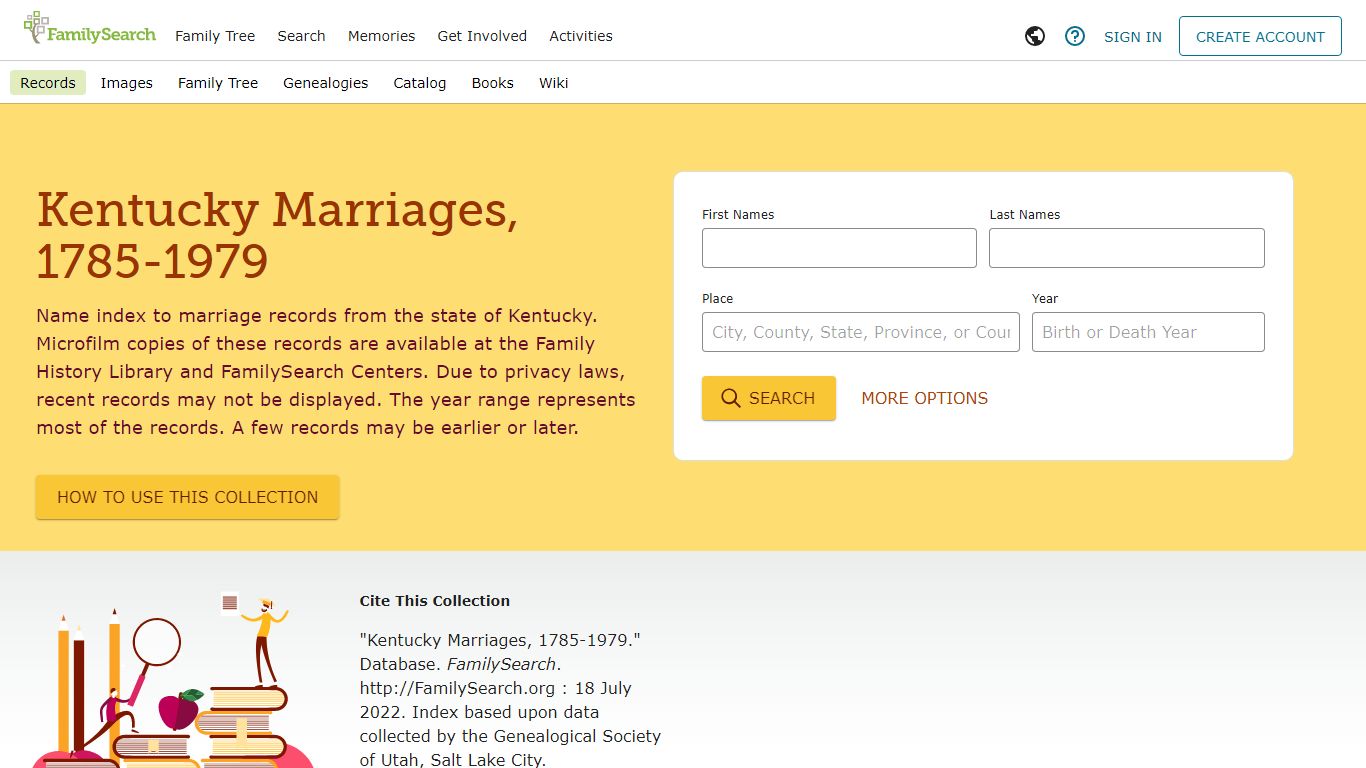Viewport: 1366px width, 768px height.
Task: Open the Get Involved menu
Action: tap(482, 36)
